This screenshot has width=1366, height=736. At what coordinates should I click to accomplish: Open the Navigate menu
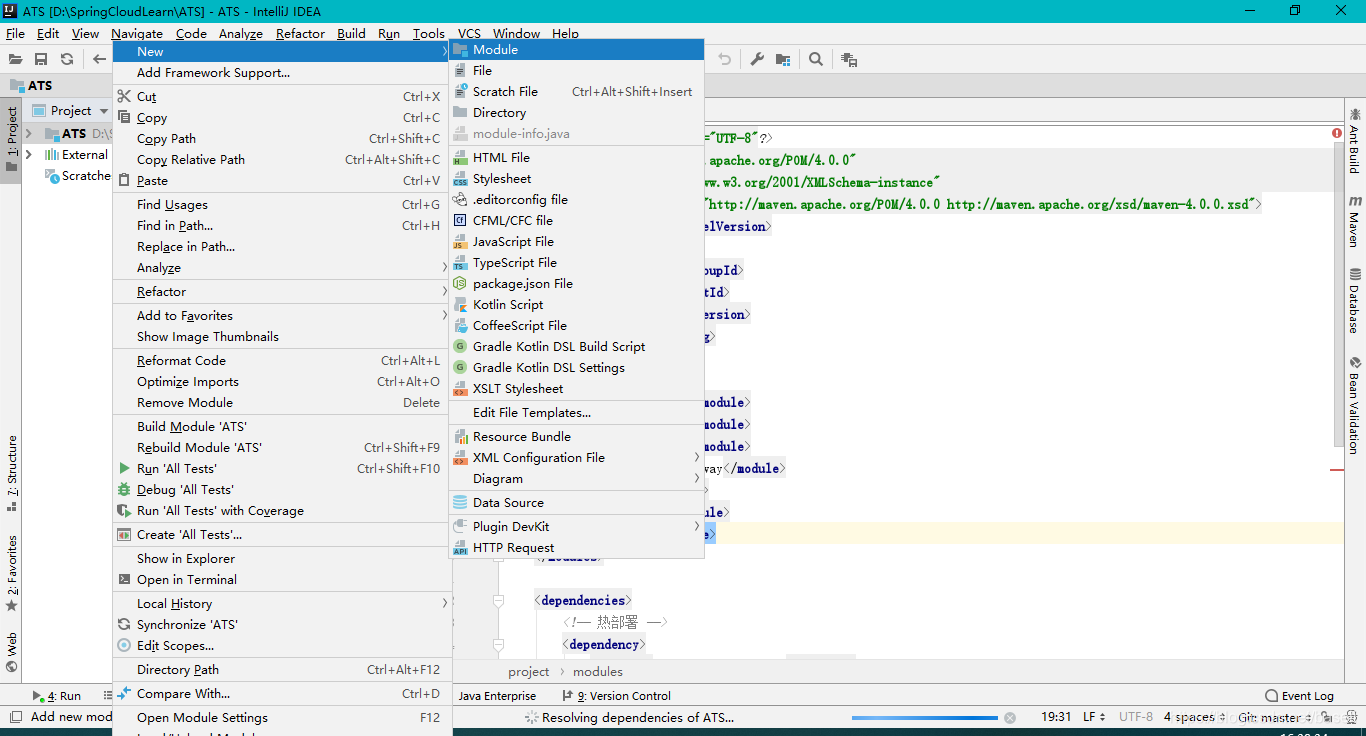click(137, 33)
